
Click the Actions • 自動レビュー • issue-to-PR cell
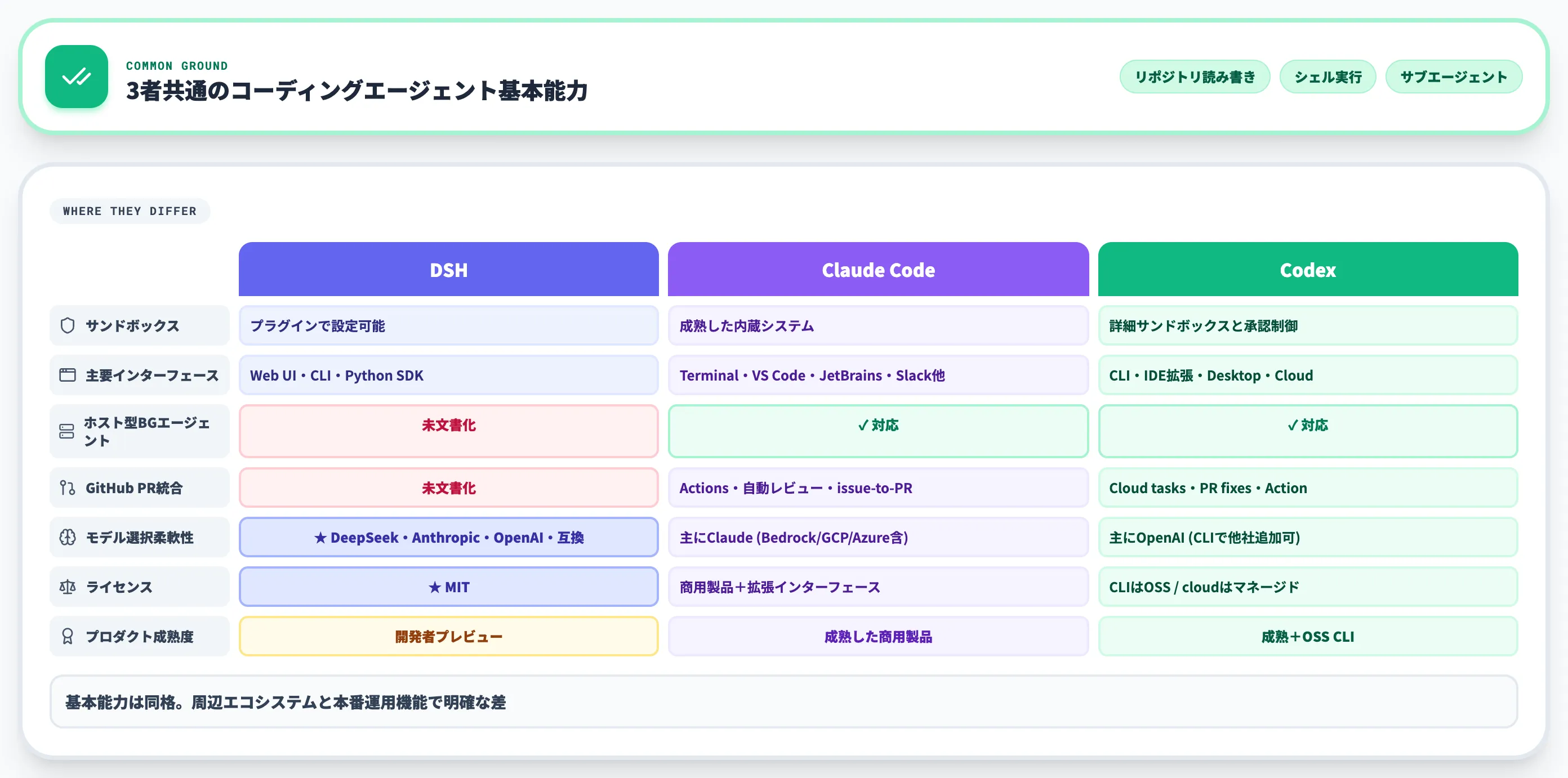(x=879, y=488)
